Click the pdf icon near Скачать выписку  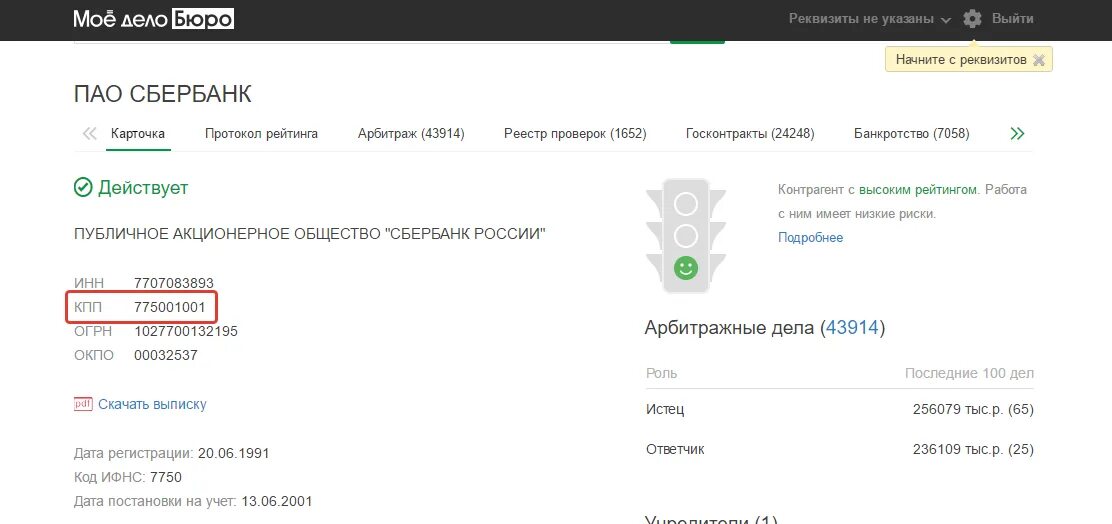pos(83,404)
